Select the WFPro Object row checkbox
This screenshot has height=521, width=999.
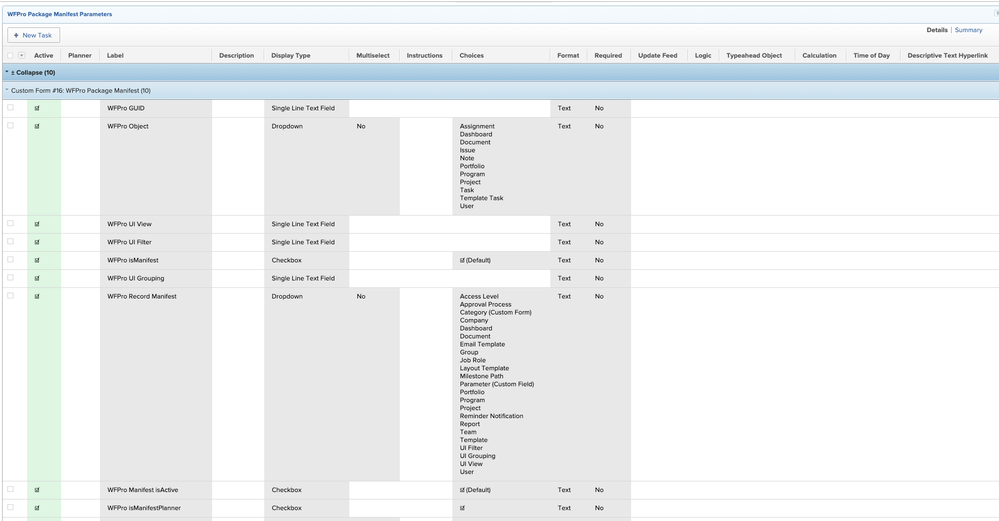click(10, 125)
